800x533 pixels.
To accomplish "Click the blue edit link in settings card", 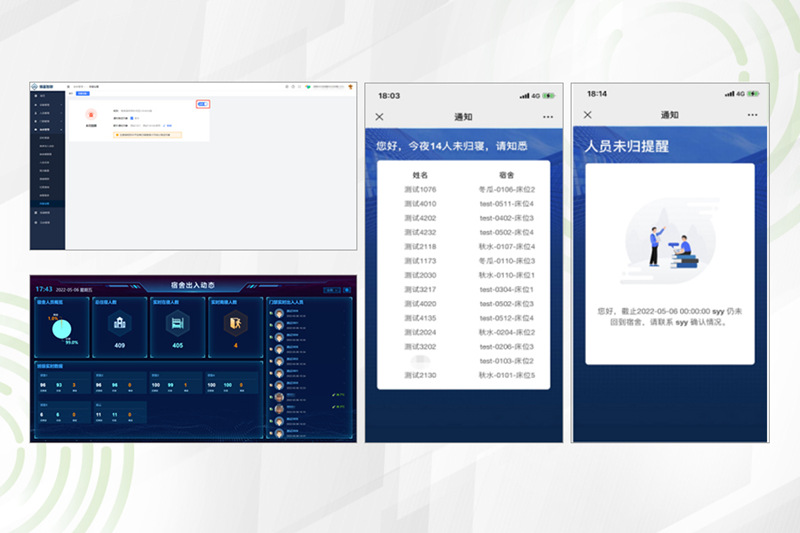I will 169,125.
